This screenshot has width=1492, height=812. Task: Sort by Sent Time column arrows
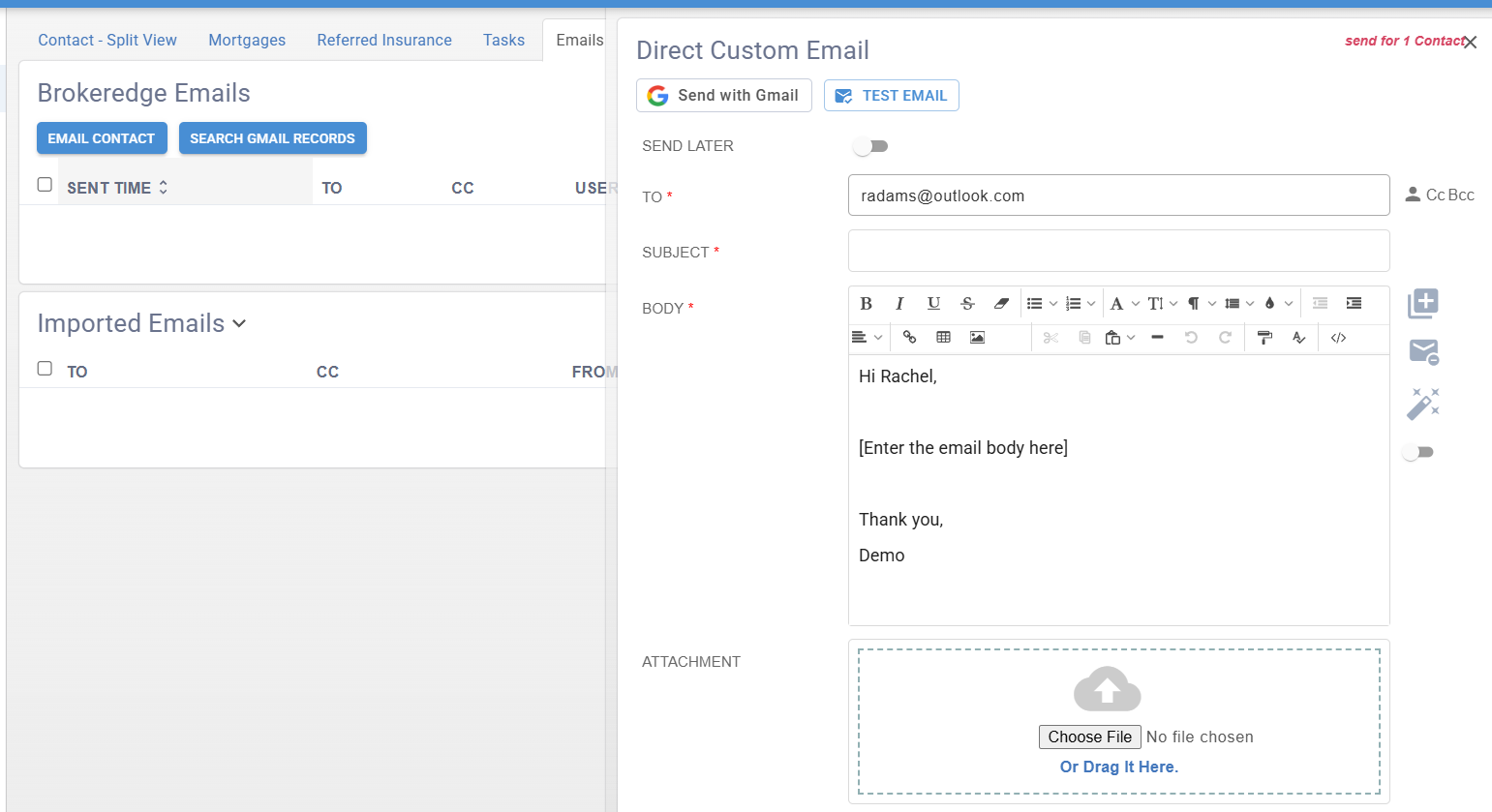point(164,188)
